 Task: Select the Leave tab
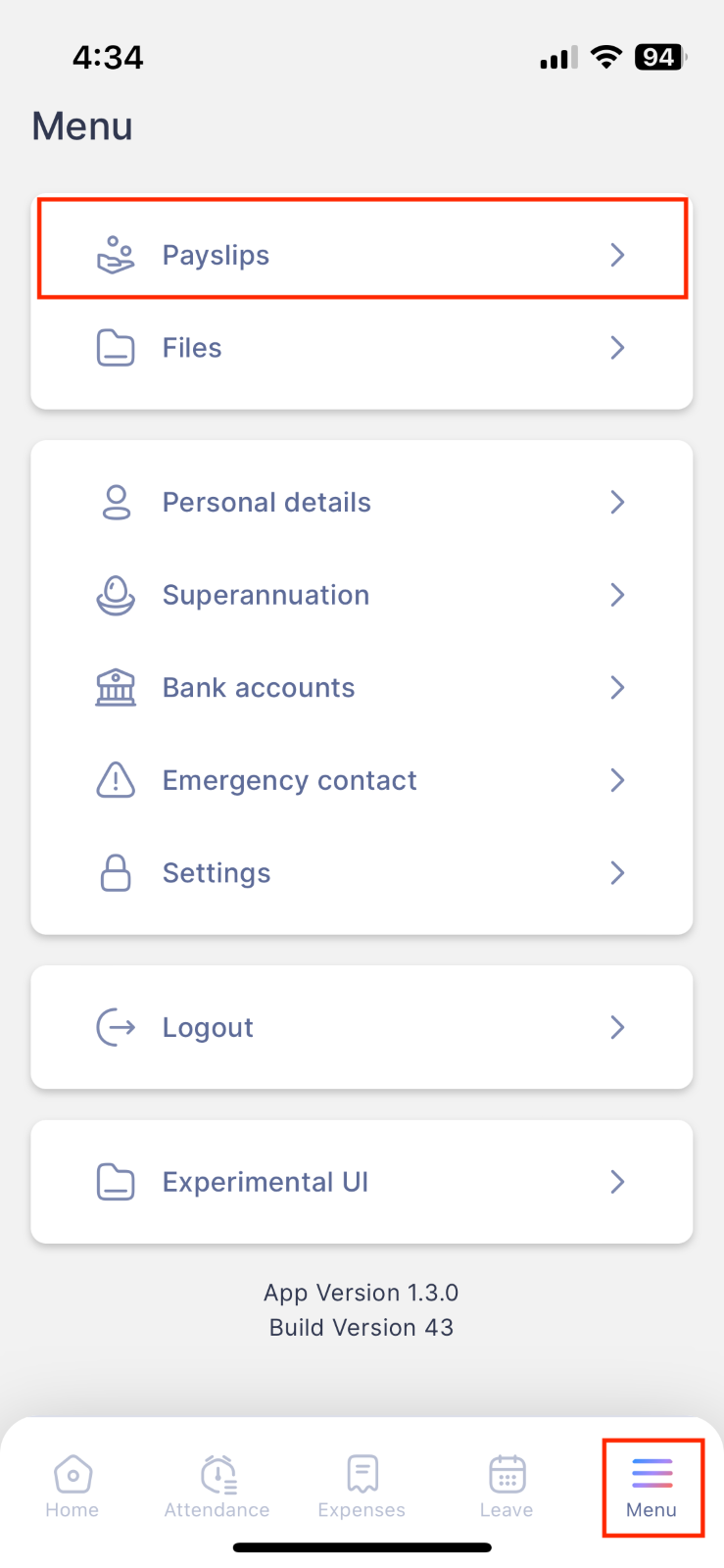[507, 1487]
